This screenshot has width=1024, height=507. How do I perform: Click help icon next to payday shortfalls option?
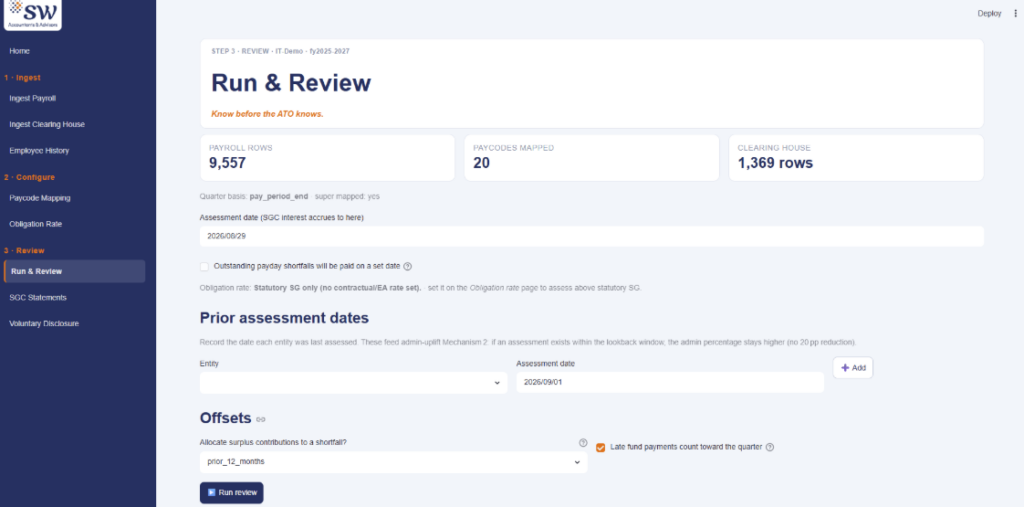tap(408, 267)
